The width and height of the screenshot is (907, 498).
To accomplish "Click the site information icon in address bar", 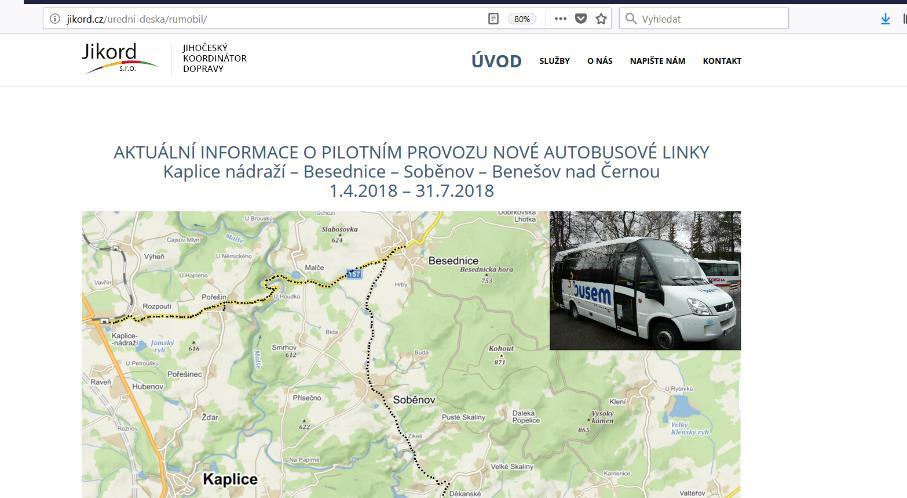I will pyautogui.click(x=55, y=19).
